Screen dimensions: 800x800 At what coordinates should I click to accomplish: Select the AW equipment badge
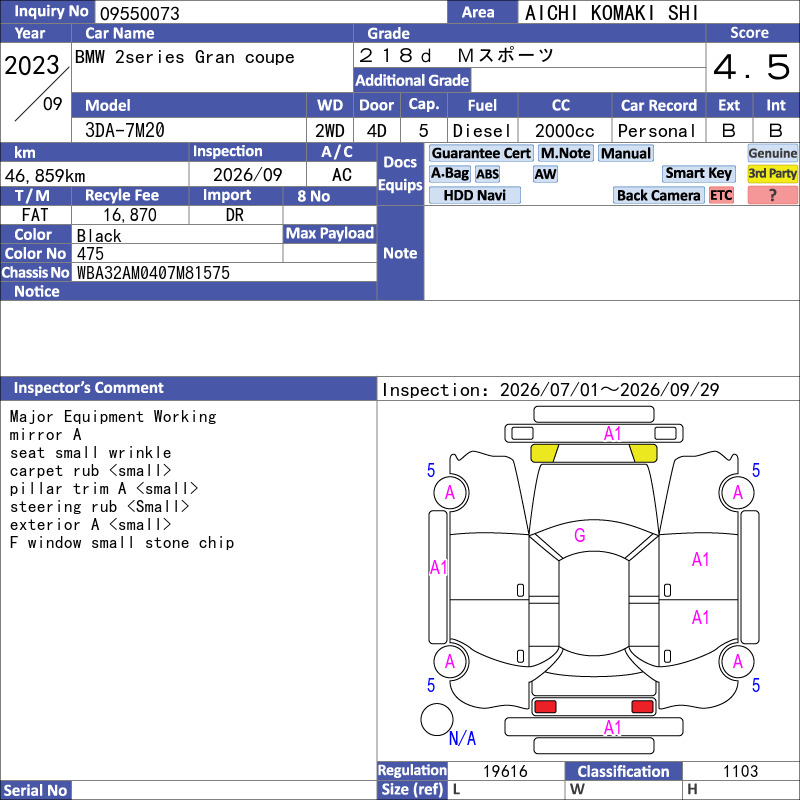click(545, 174)
